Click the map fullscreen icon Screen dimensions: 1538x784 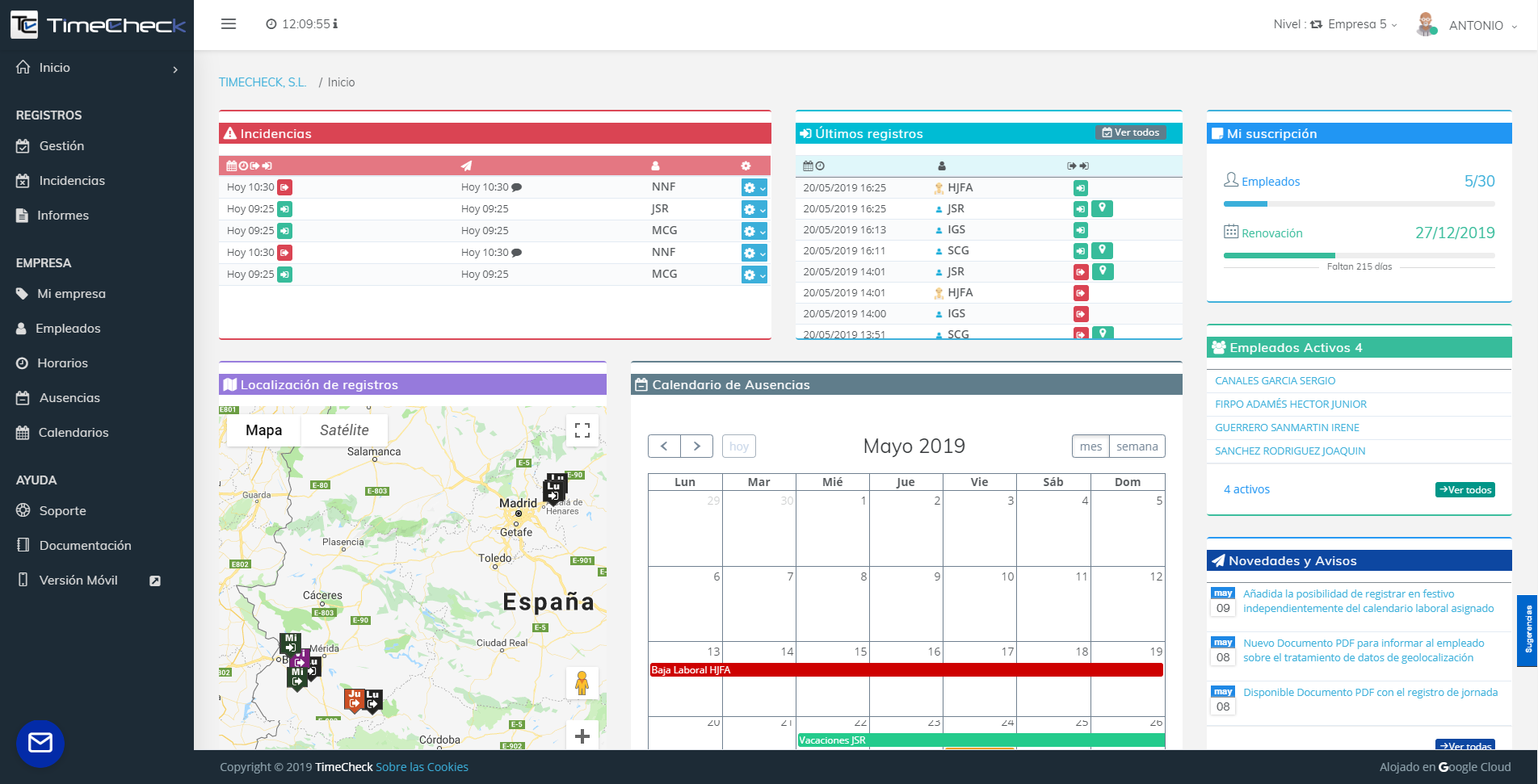(582, 430)
